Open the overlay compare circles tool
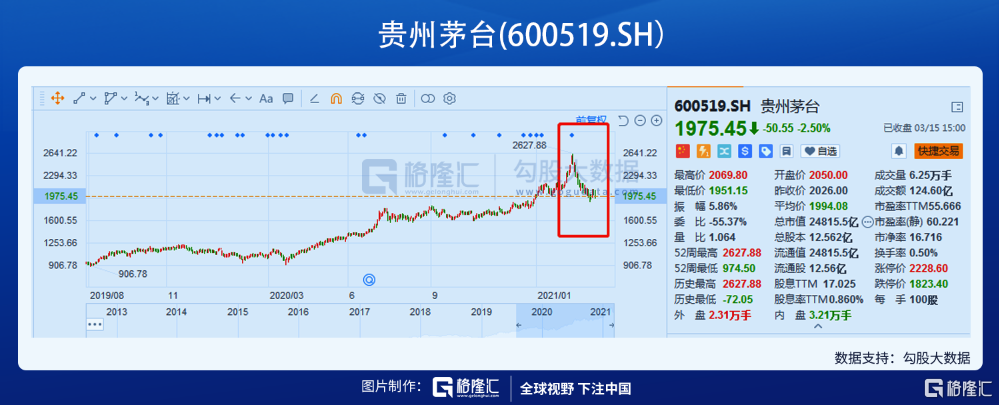This screenshot has height=405, width=999. click(x=428, y=99)
